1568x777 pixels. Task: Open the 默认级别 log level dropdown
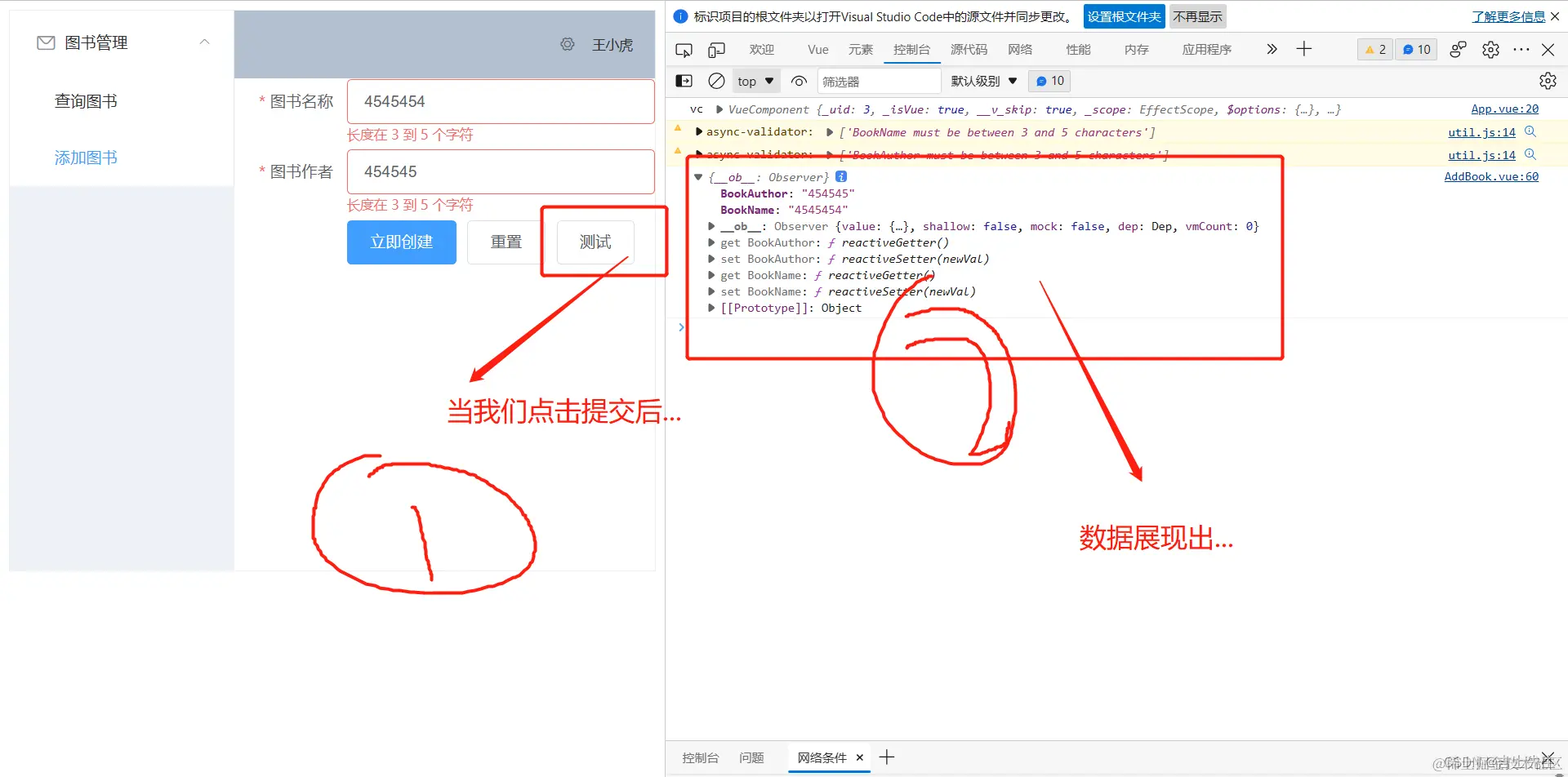(983, 81)
